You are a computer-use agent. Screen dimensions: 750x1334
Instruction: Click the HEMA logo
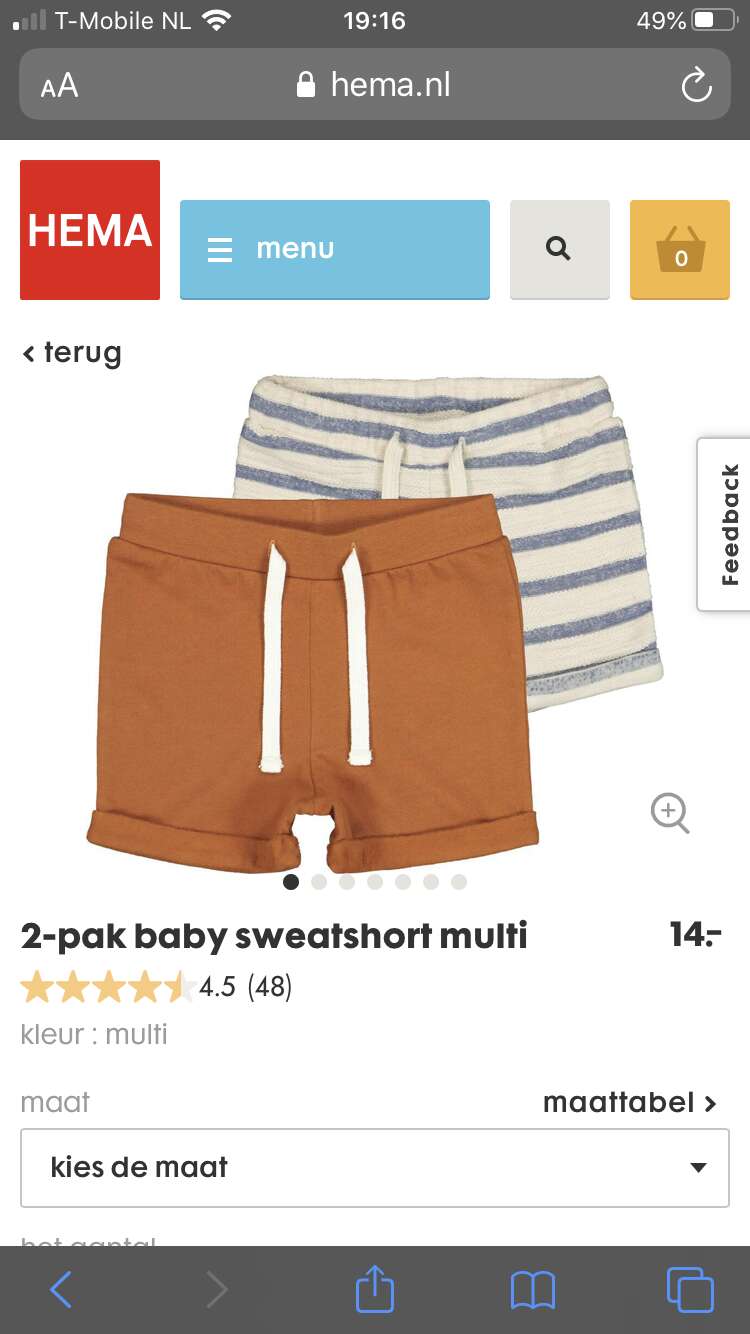[x=90, y=230]
